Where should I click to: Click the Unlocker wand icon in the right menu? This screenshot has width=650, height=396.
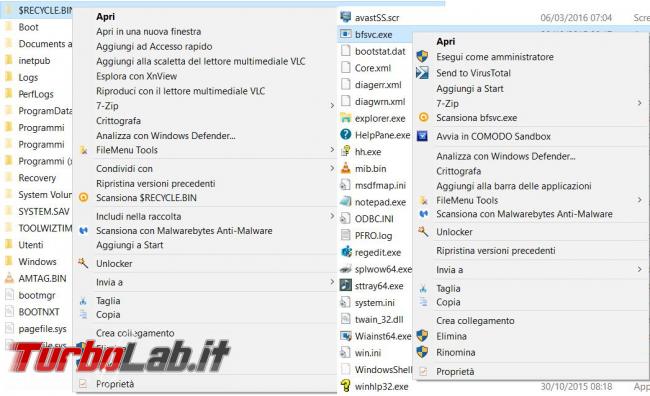pyautogui.click(x=423, y=232)
